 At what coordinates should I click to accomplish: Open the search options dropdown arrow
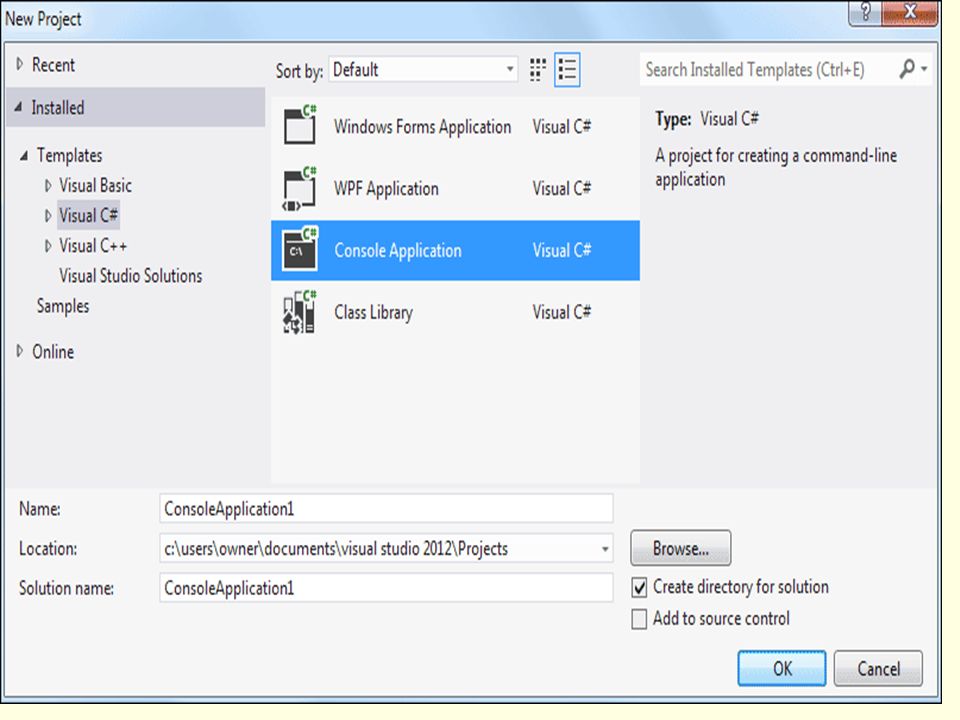924,69
